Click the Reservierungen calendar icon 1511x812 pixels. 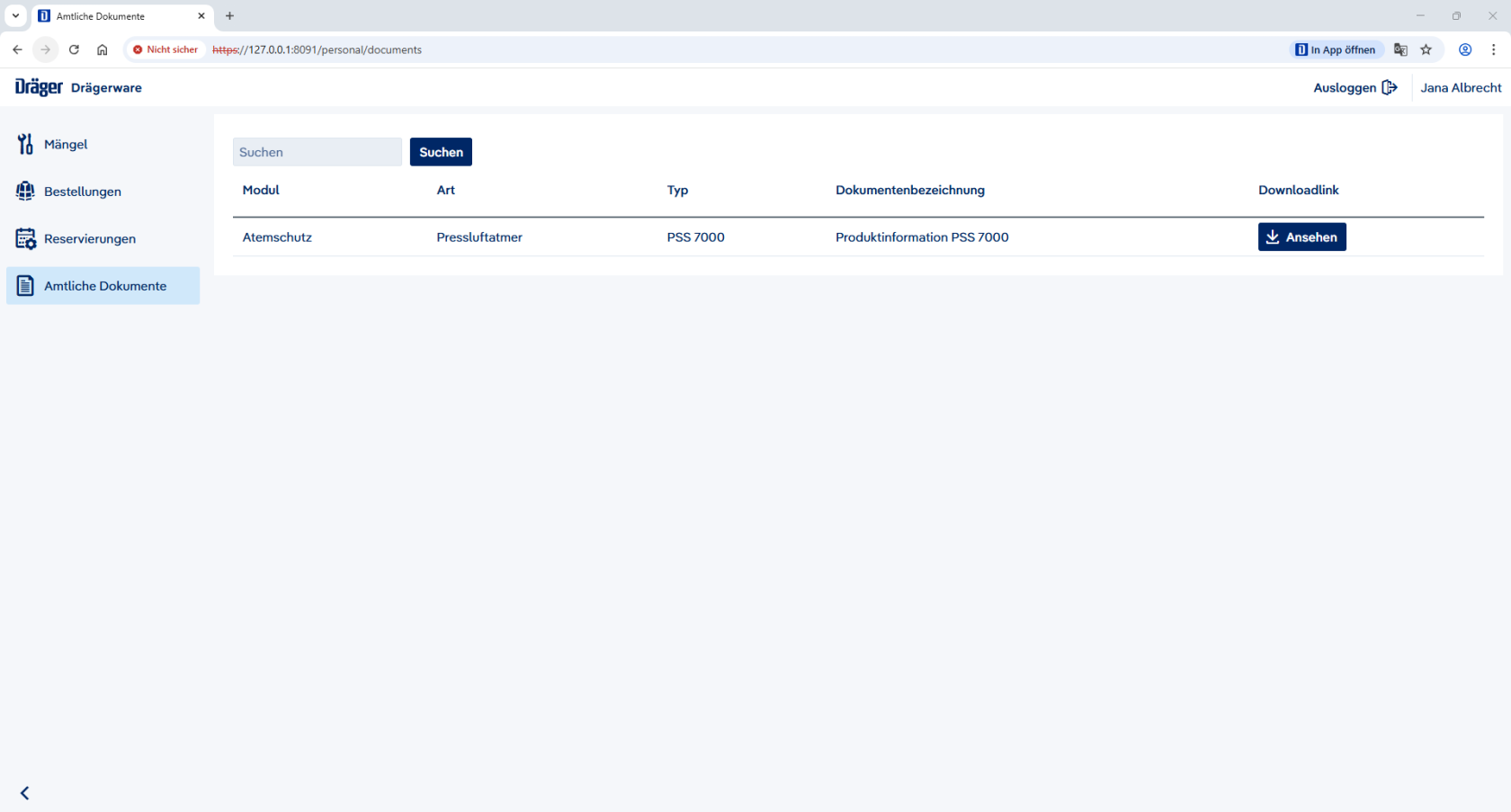pos(25,238)
